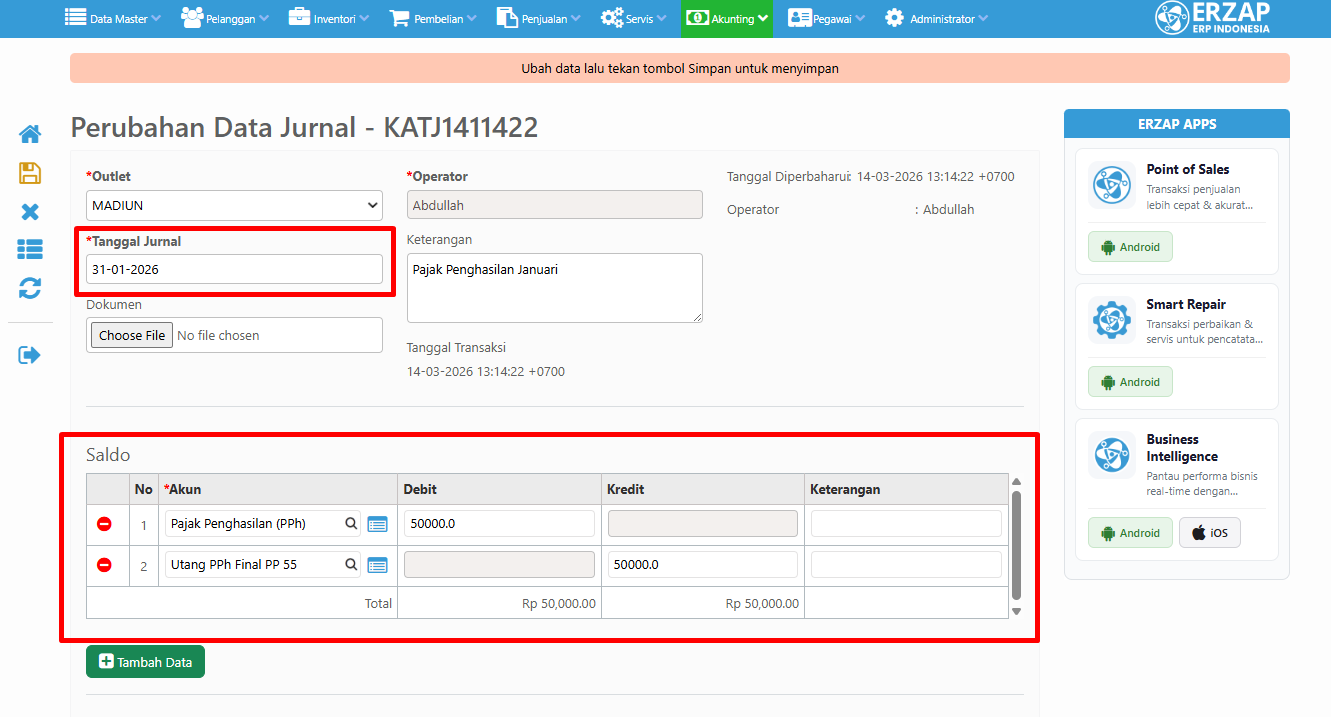
Task: Click the Tanggal Jurnal date field
Action: click(234, 269)
